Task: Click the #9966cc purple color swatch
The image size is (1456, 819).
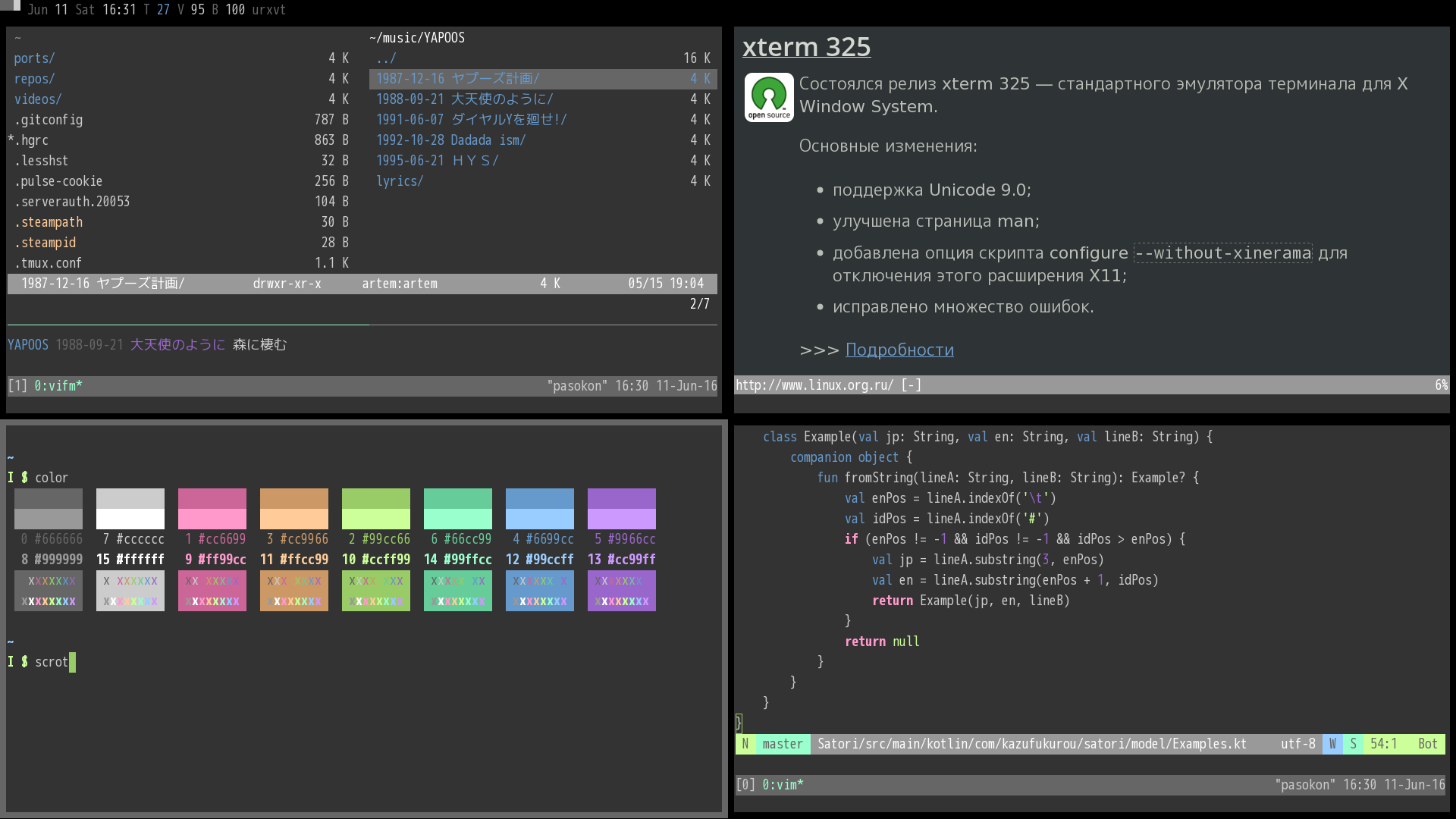Action: click(622, 509)
